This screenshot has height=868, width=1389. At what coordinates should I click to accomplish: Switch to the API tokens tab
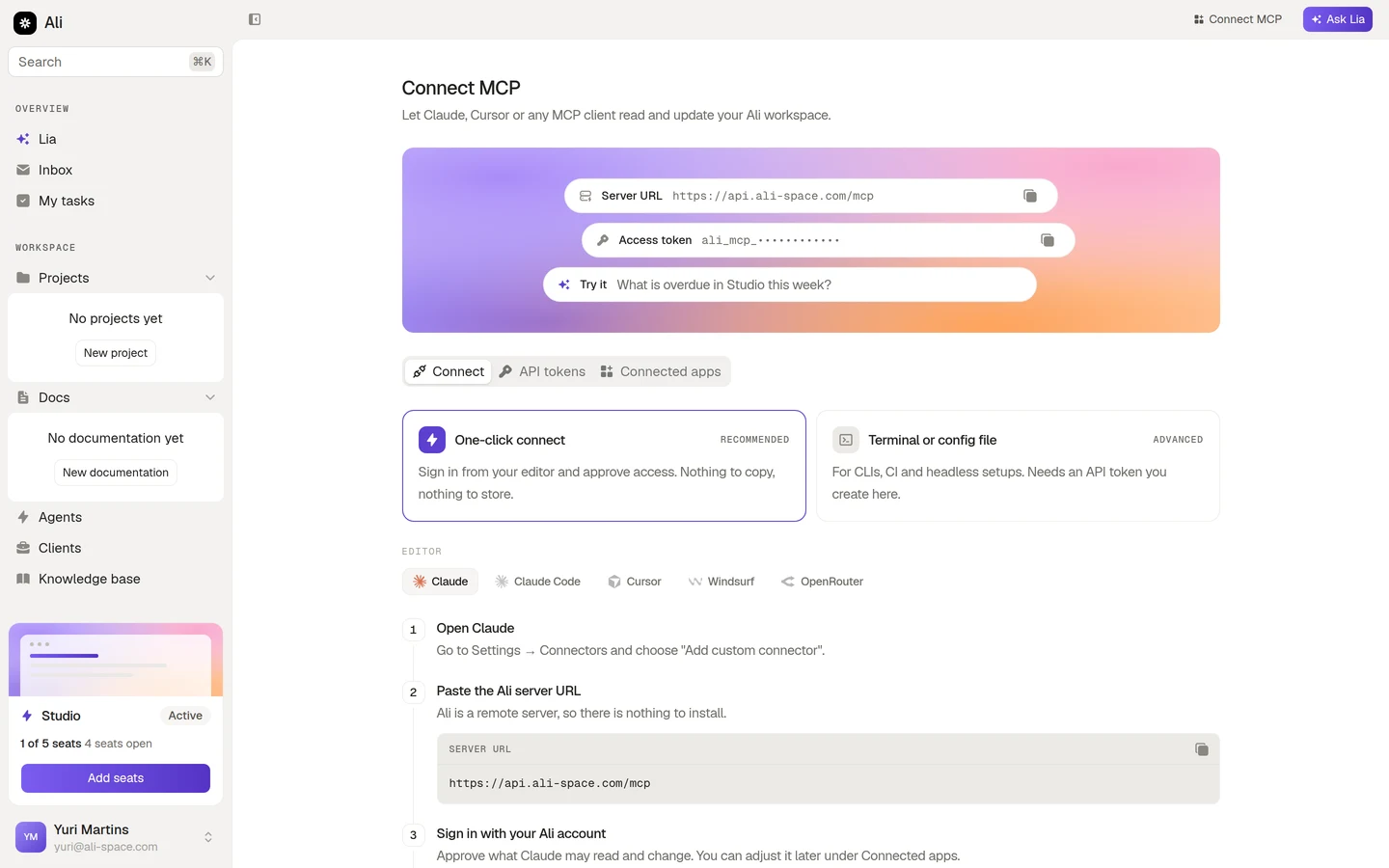coord(542,371)
